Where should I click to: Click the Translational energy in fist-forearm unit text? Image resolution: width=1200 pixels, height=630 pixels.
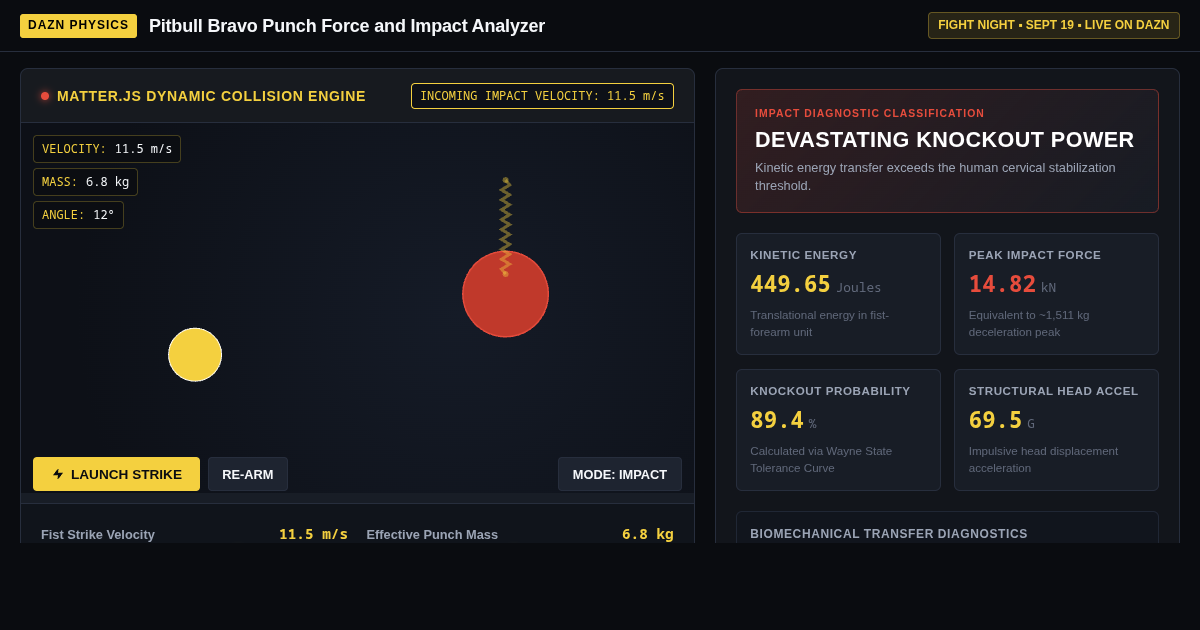tap(819, 323)
